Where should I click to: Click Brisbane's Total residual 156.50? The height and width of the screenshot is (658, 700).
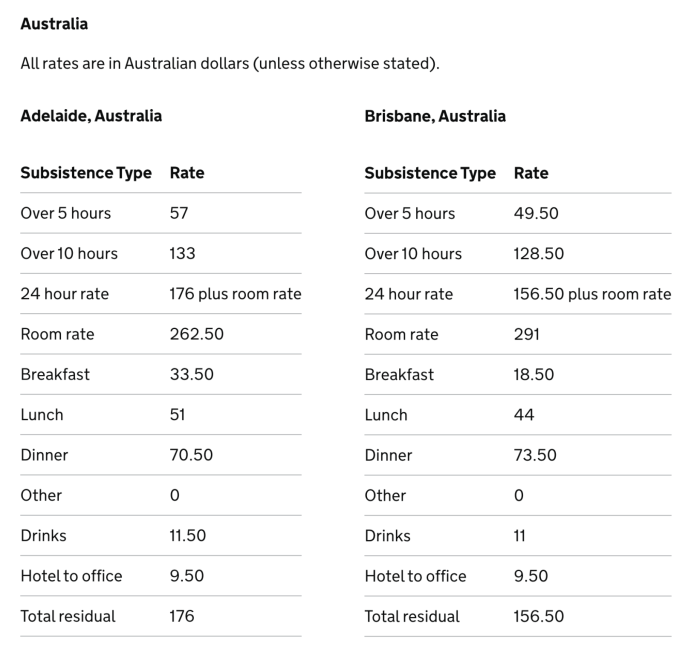[x=539, y=616]
